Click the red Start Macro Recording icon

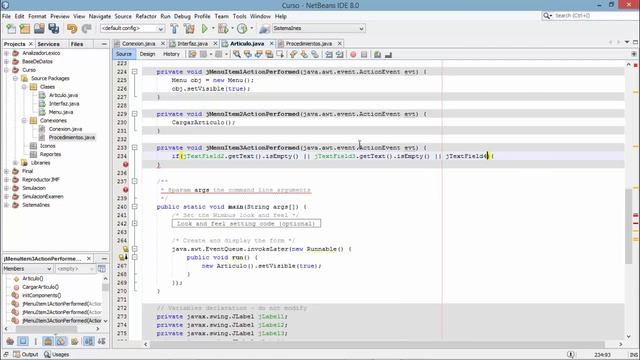point(353,54)
